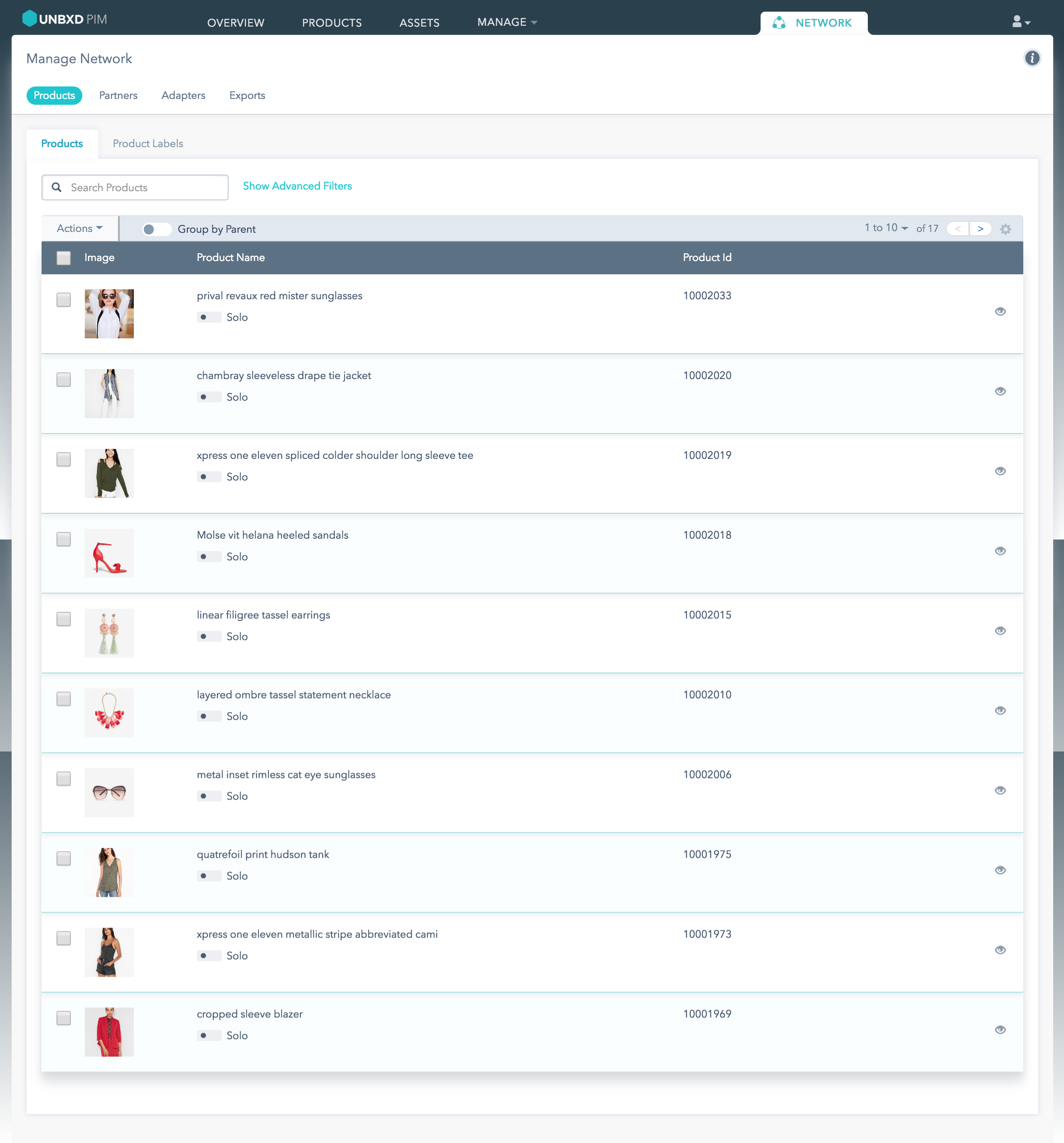Check the metal inset cat eye sunglasses row
Image resolution: width=1064 pixels, height=1143 pixels.
pos(64,779)
